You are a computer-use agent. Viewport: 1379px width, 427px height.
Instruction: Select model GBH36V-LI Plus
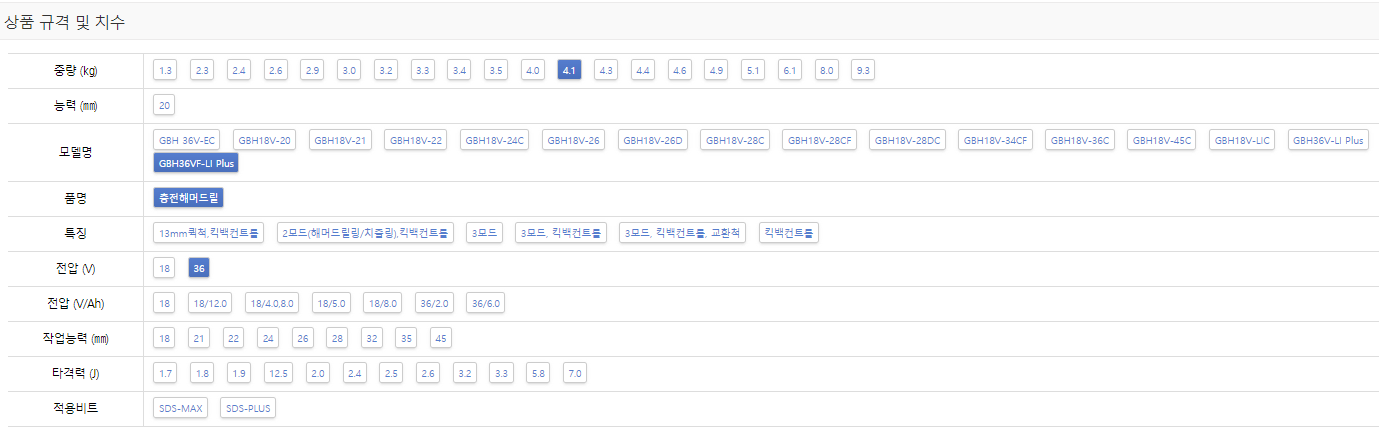click(1328, 140)
